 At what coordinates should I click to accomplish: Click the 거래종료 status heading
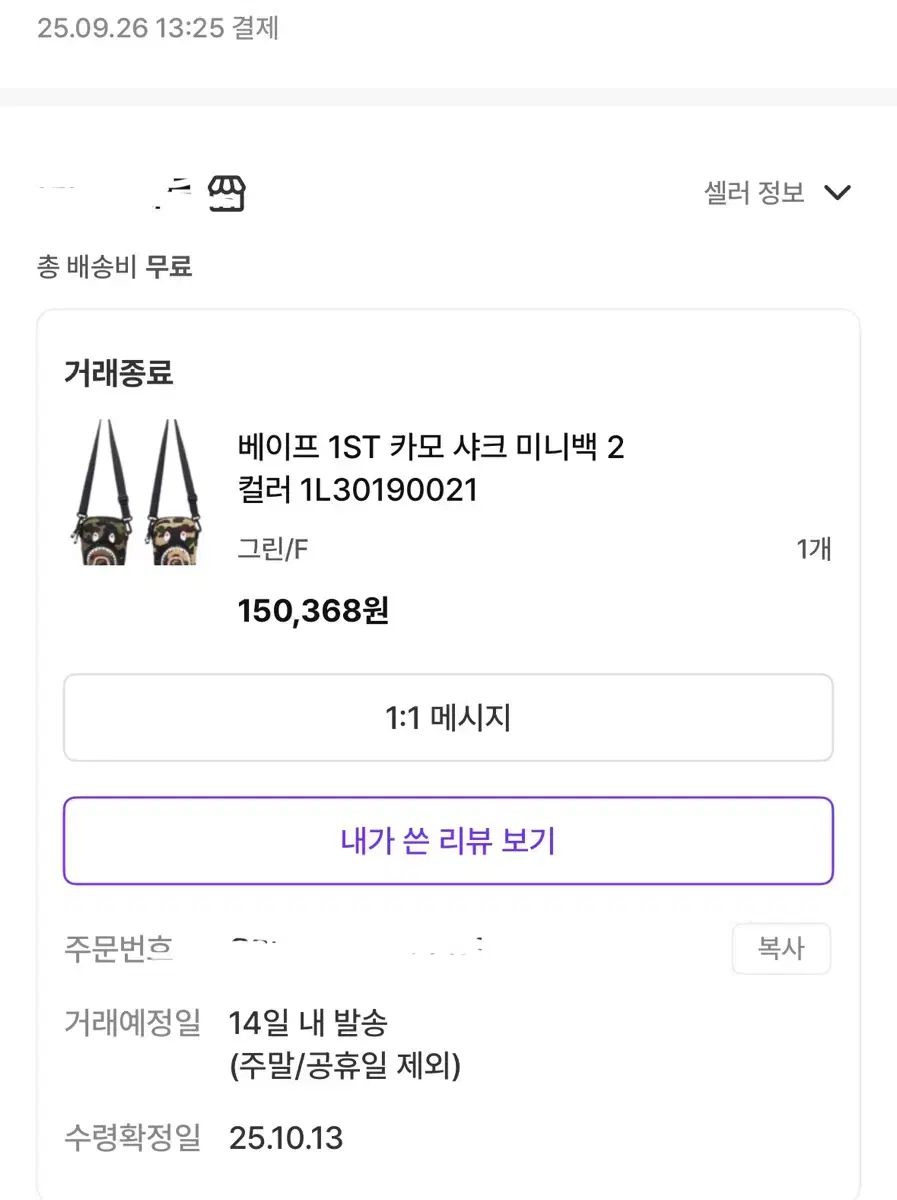(118, 373)
